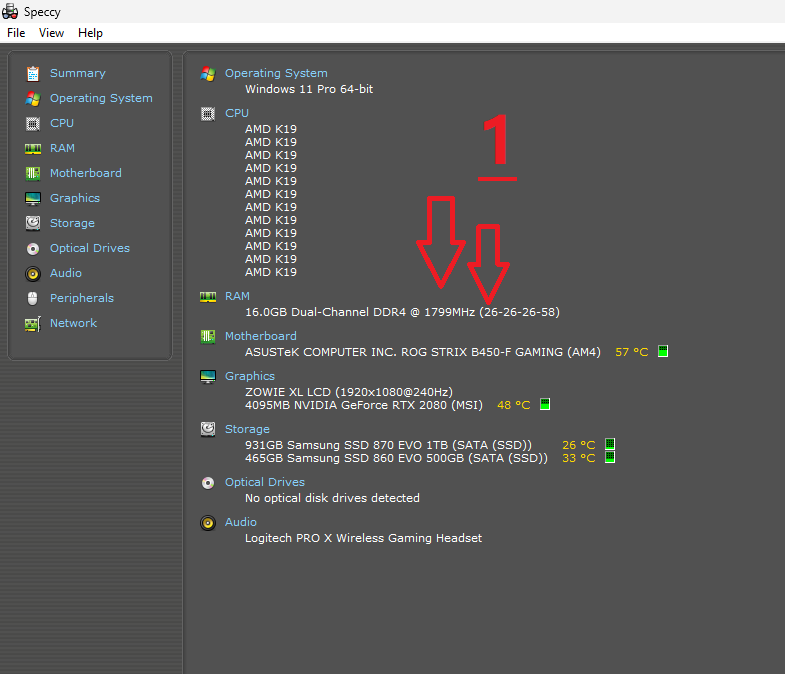Click motherboard temperature indicator next to 57 °C
The width and height of the screenshot is (785, 674).
point(663,351)
